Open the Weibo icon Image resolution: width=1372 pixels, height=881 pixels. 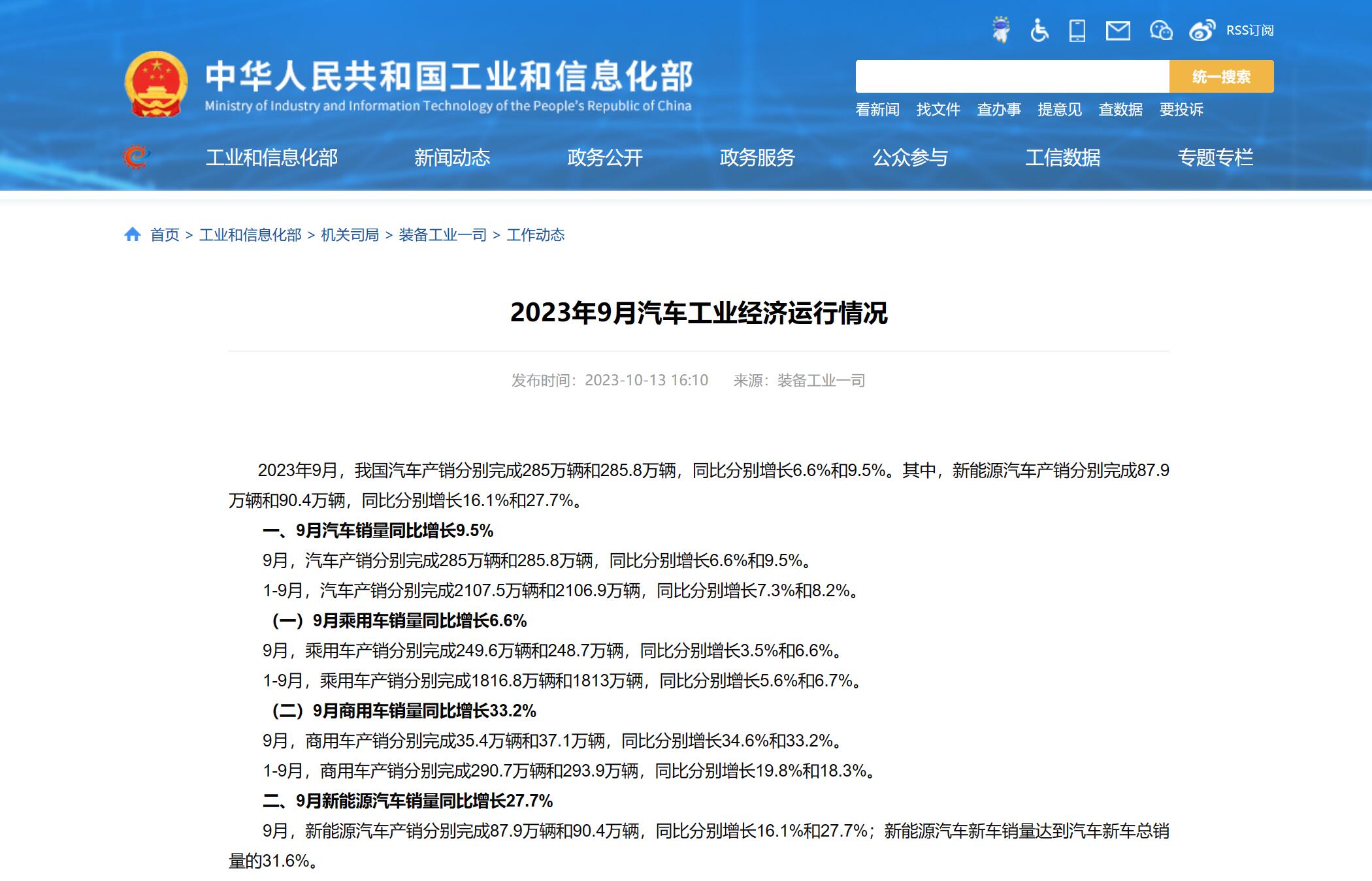[1201, 30]
